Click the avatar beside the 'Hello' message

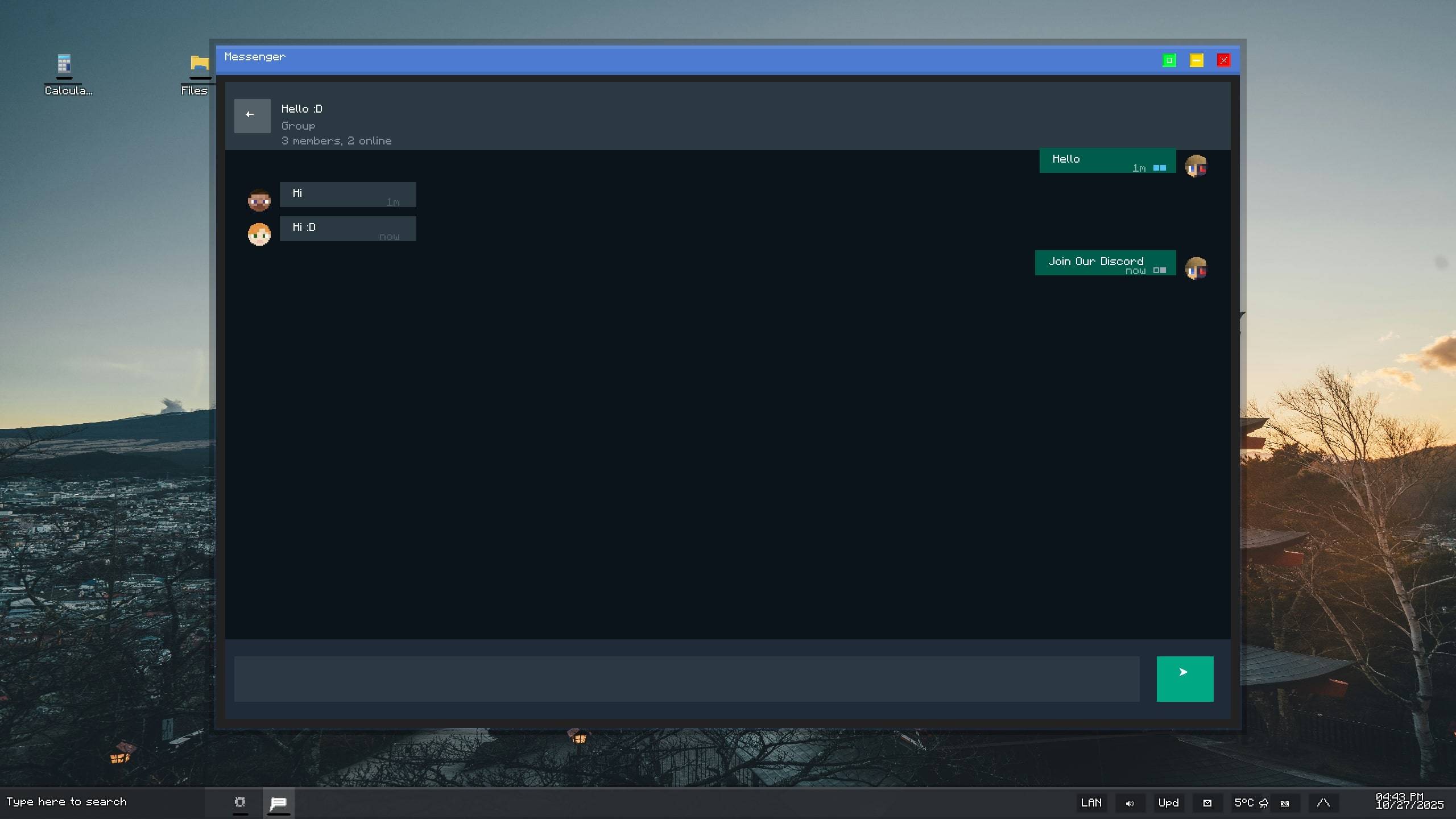(1196, 166)
